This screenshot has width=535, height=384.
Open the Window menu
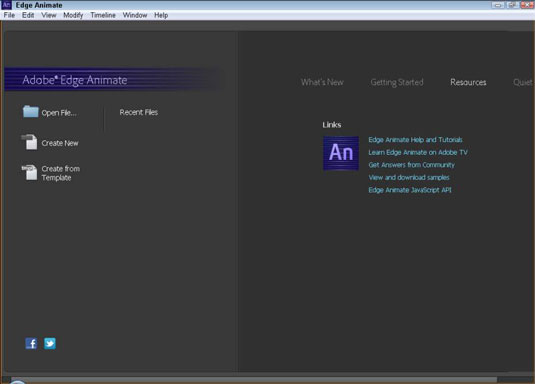(x=135, y=15)
